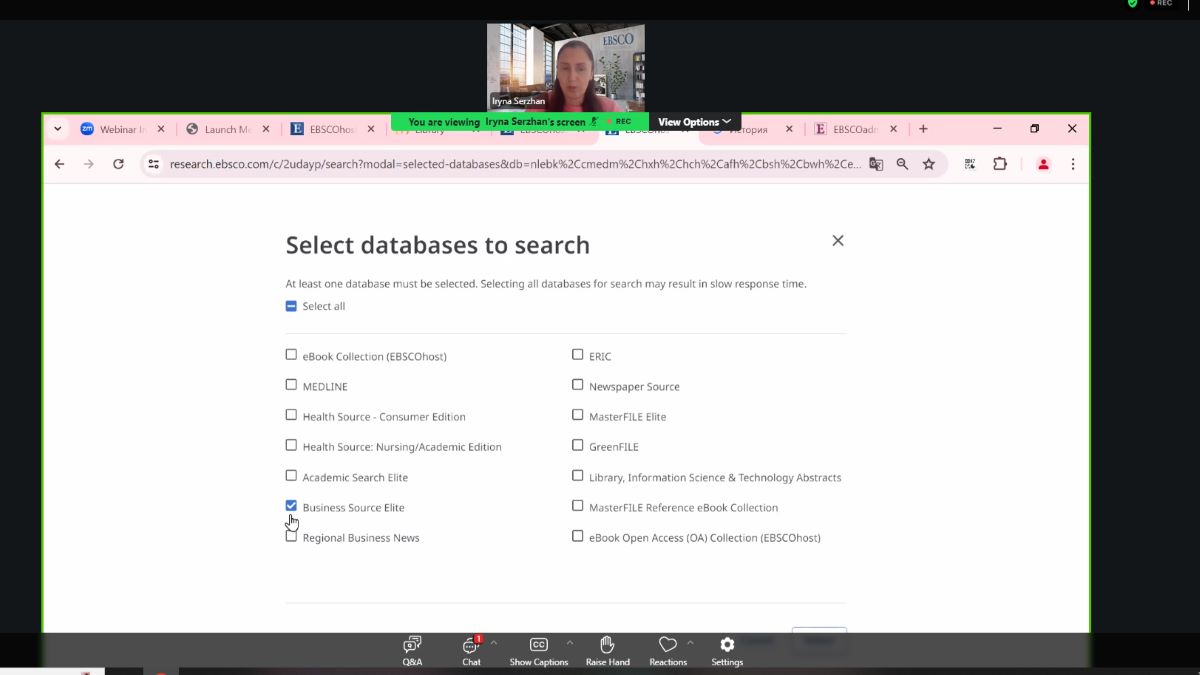Click the browser forward arrow
Image resolution: width=1200 pixels, height=675 pixels.
[89, 164]
